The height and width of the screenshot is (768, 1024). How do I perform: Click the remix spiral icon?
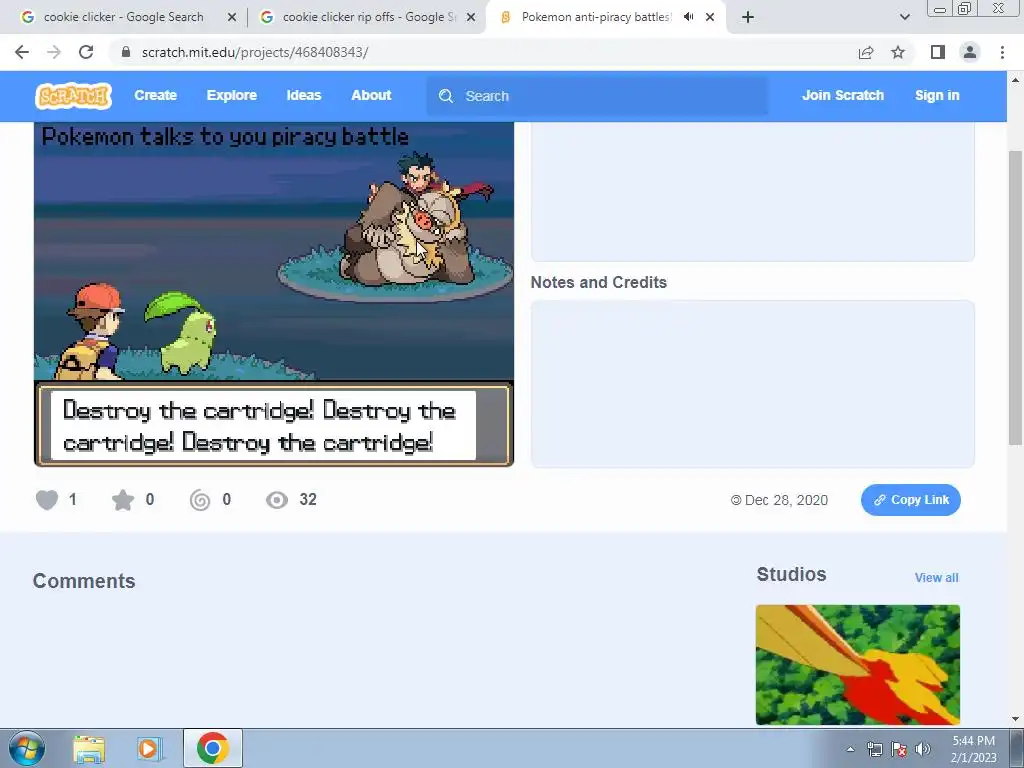(200, 500)
